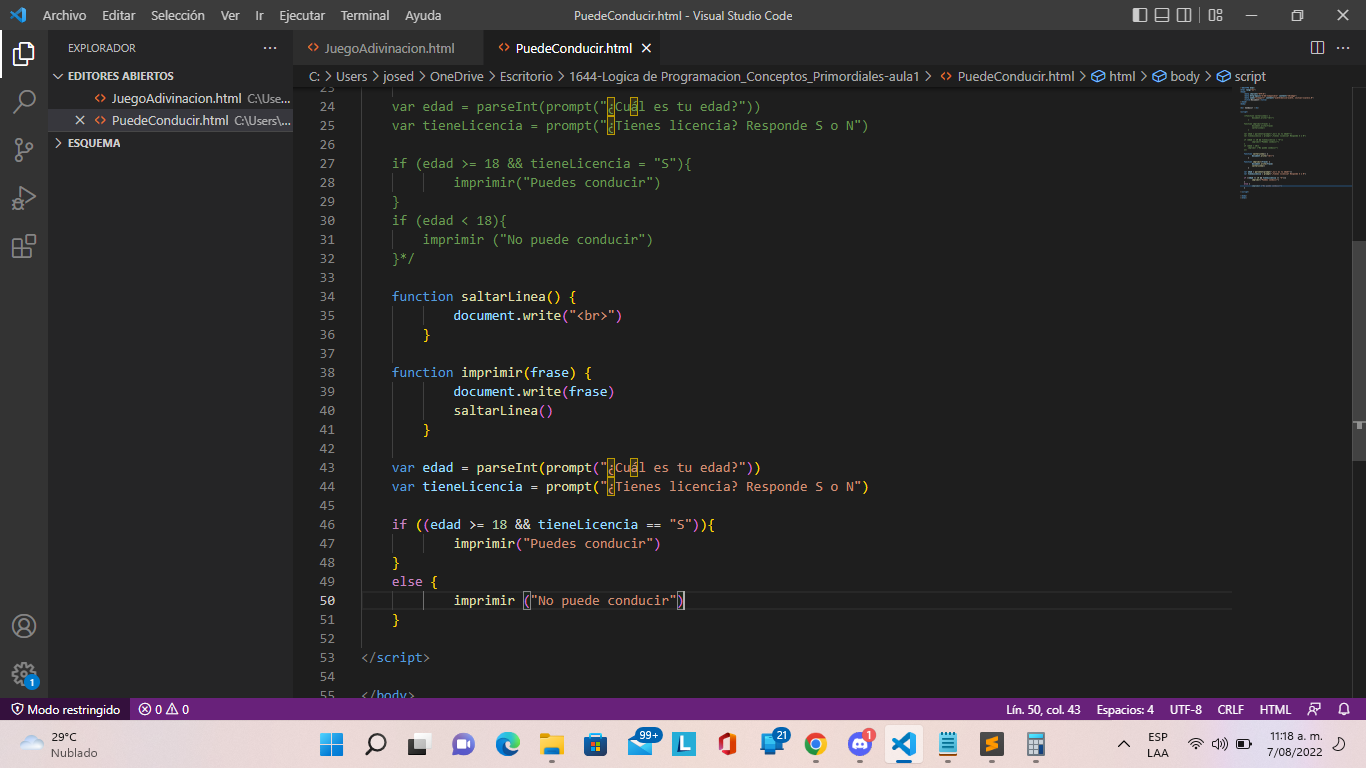Open the Accounts menu icon
The height and width of the screenshot is (768, 1366).
(24, 626)
